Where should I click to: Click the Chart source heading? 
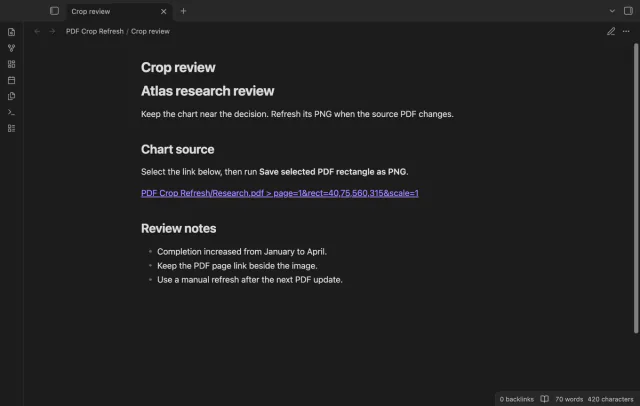(x=178, y=149)
